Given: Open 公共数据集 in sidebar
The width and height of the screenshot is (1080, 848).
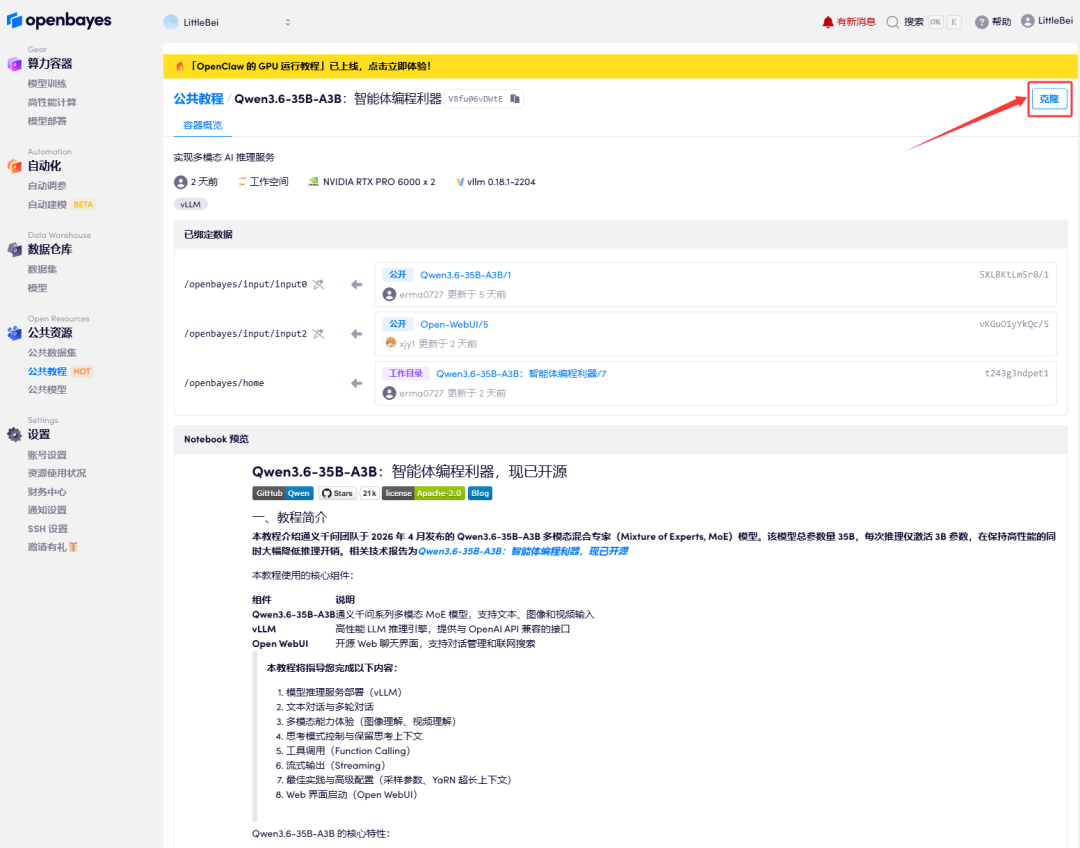Looking at the screenshot, I should 52,352.
